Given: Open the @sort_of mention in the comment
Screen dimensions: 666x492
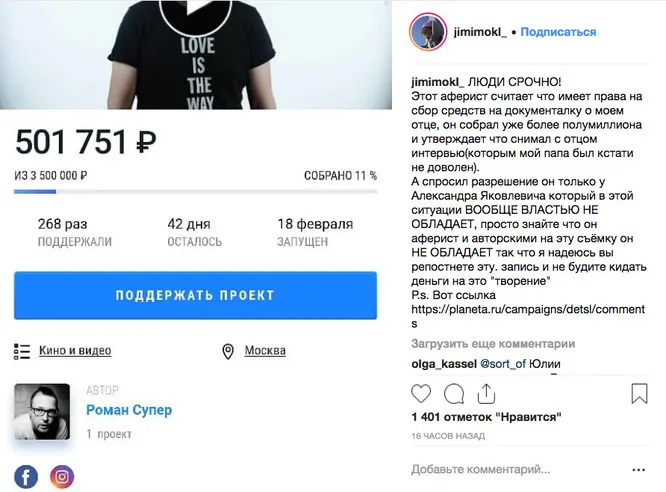Looking at the screenshot, I should point(503,364).
